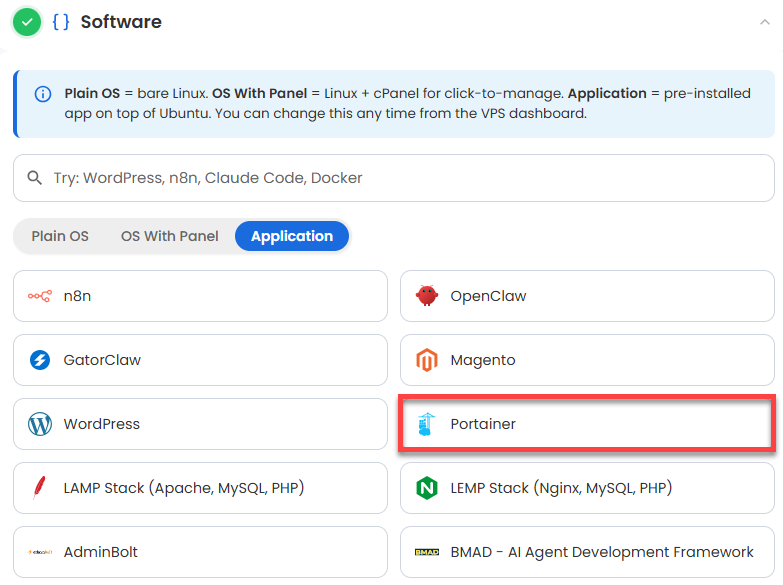The image size is (783, 585).
Task: Click the Nginx green N icon
Action: (x=427, y=488)
